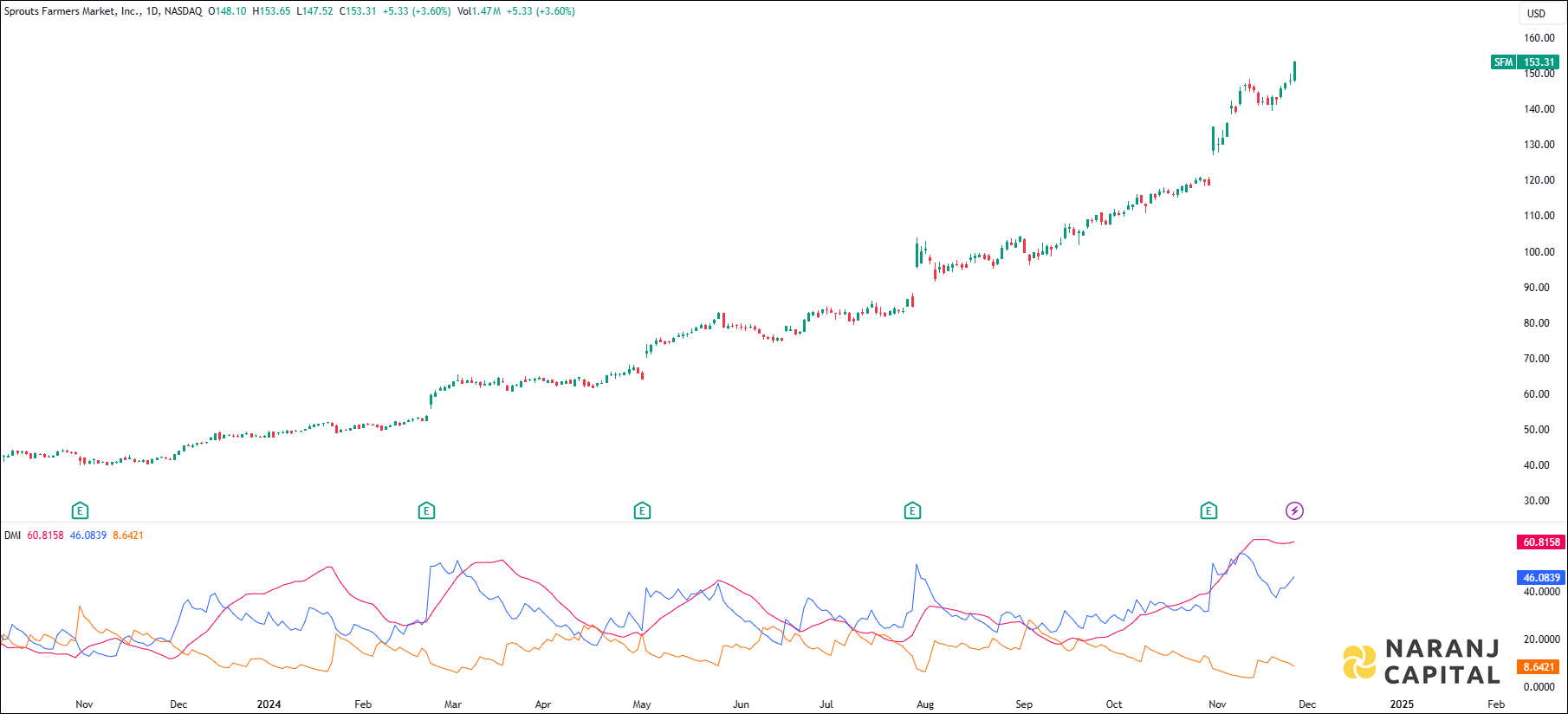Click the purple lightning bolt event marker
The width and height of the screenshot is (1568, 714).
coord(1294,510)
